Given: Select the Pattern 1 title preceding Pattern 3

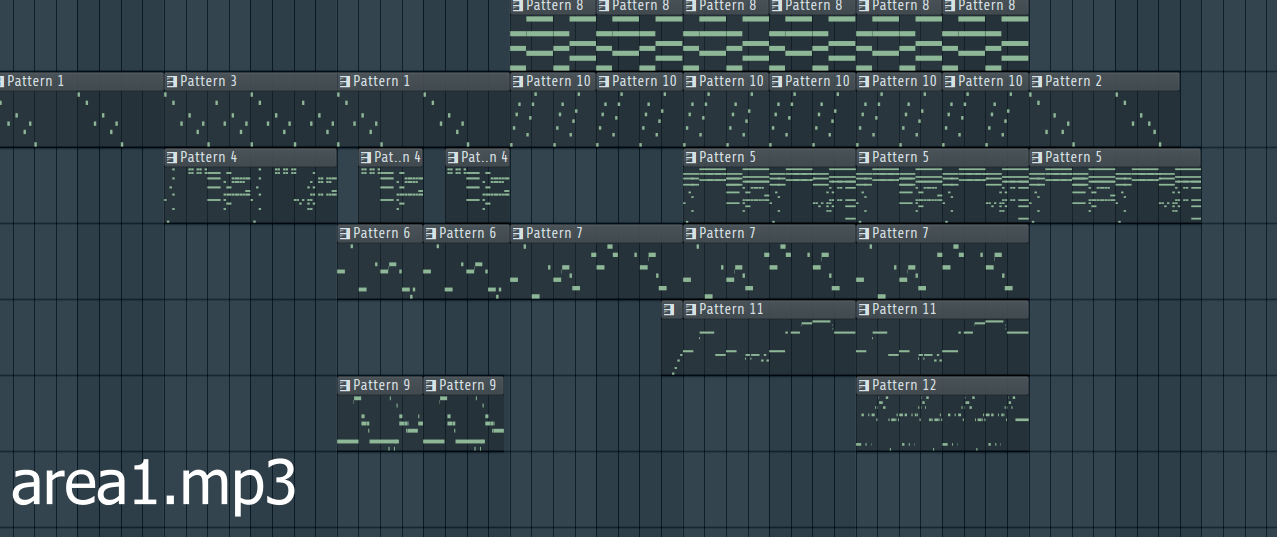Looking at the screenshot, I should tap(36, 81).
